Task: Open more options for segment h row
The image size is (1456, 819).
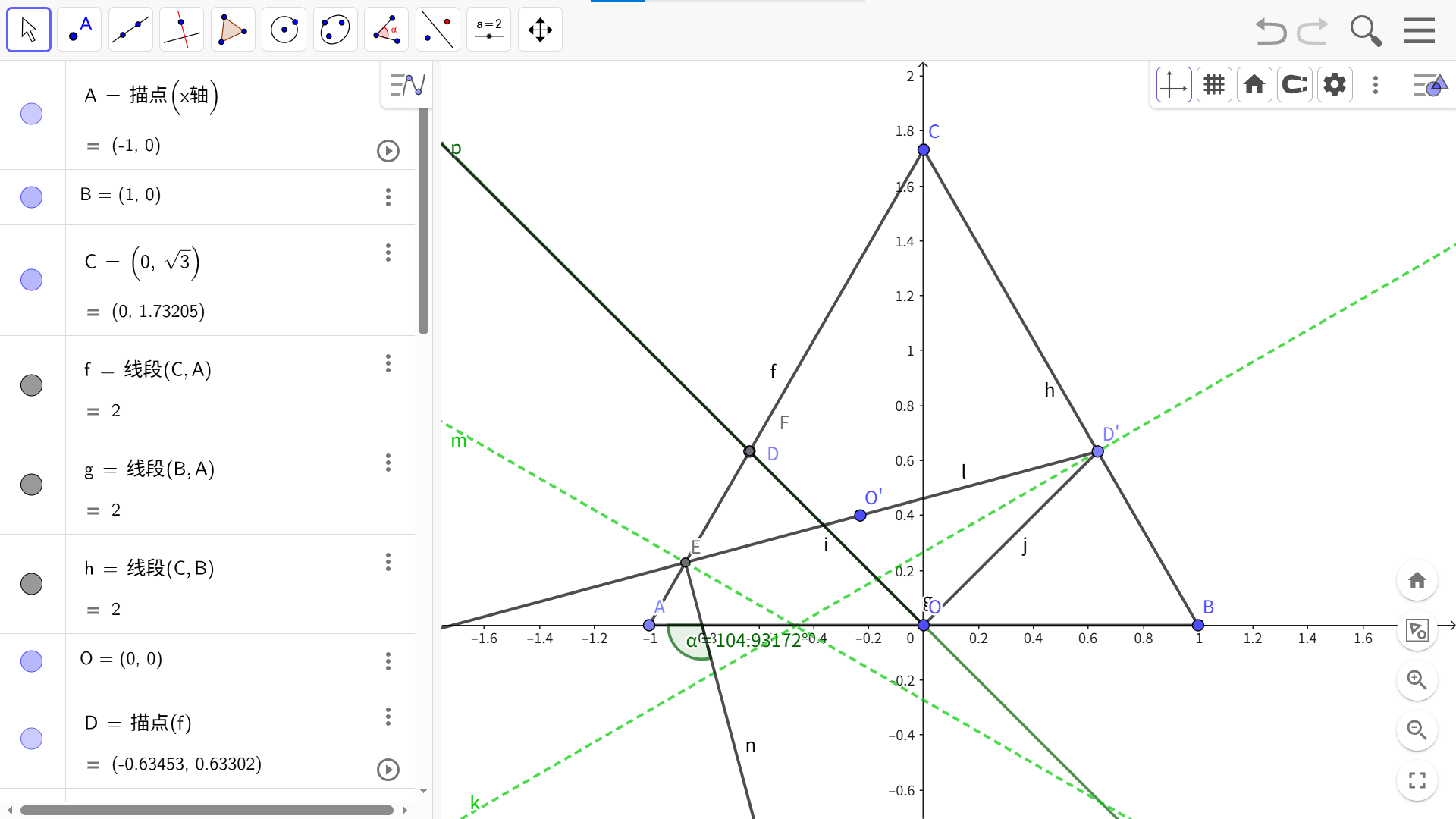Action: (388, 562)
